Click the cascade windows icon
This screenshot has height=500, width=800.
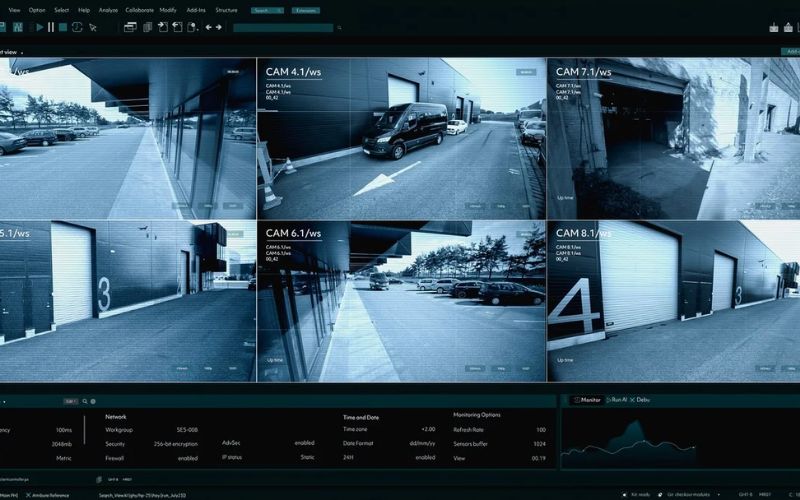(130, 27)
